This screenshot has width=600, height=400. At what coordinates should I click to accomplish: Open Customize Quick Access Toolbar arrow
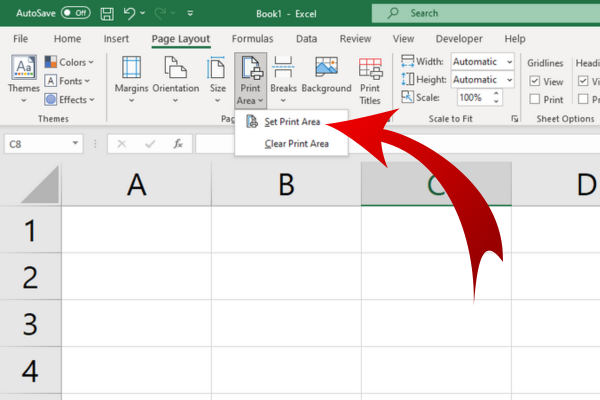tap(190, 13)
